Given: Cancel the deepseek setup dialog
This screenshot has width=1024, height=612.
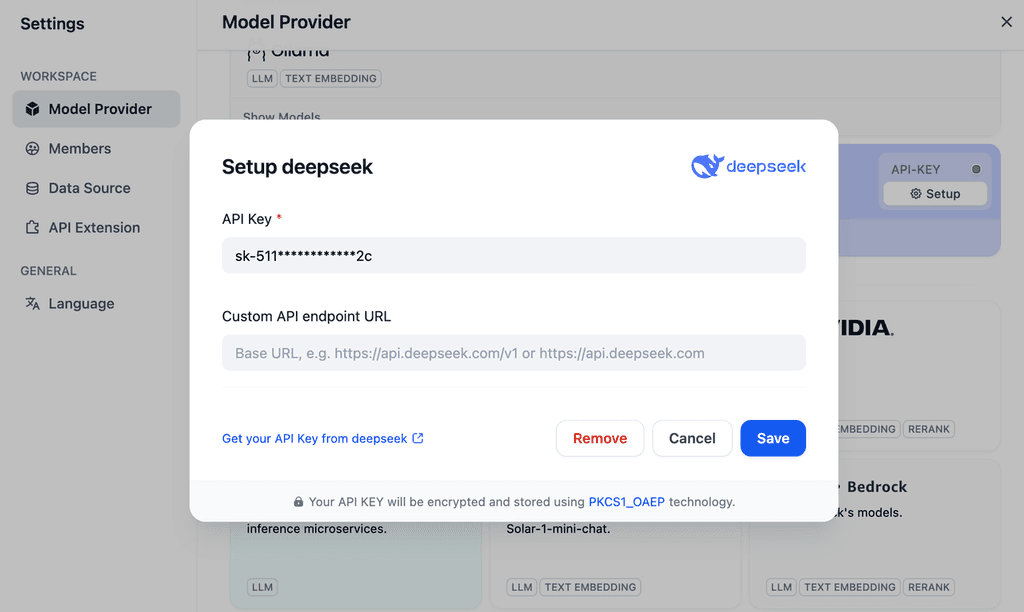Looking at the screenshot, I should [x=692, y=438].
